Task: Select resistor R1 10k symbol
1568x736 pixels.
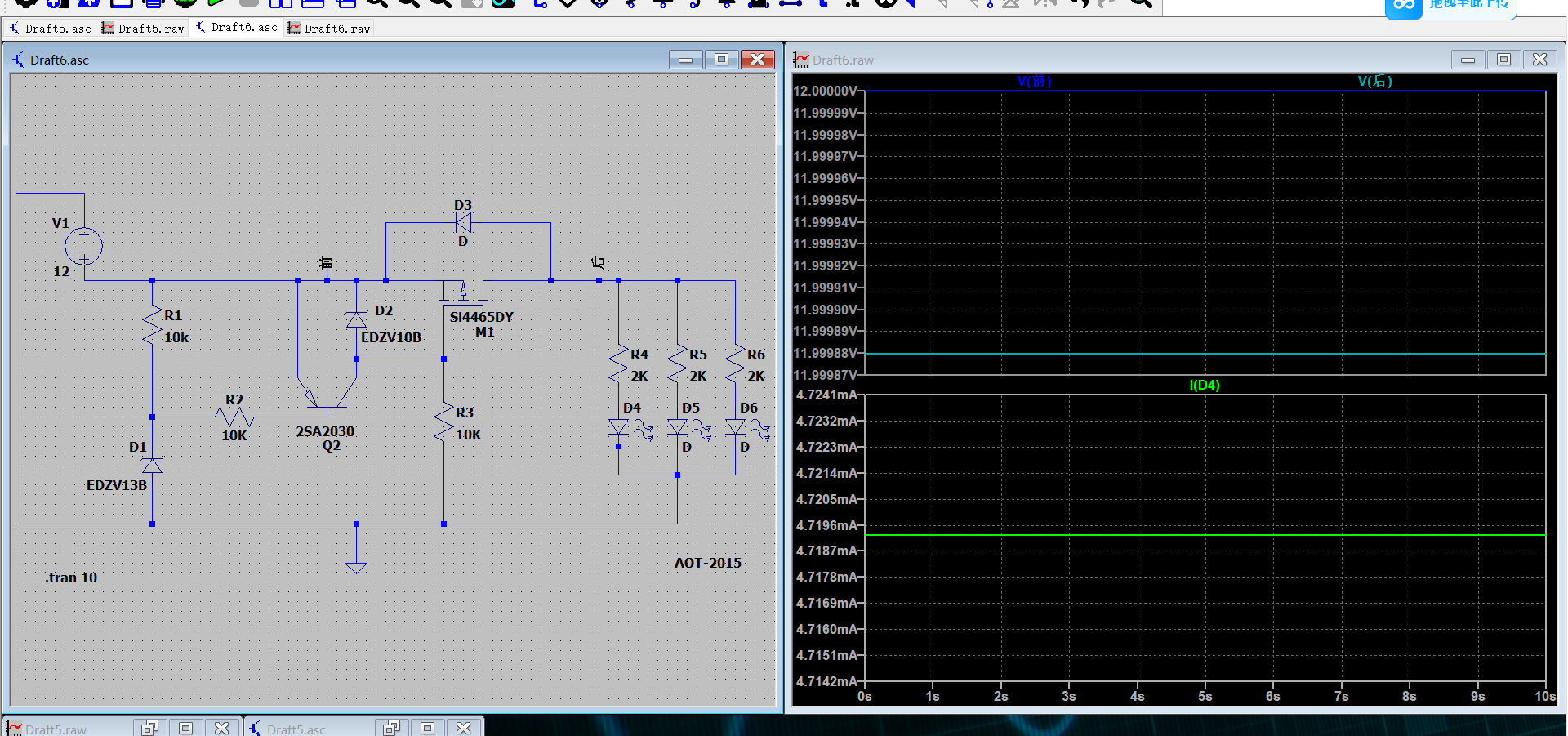Action: (x=153, y=326)
